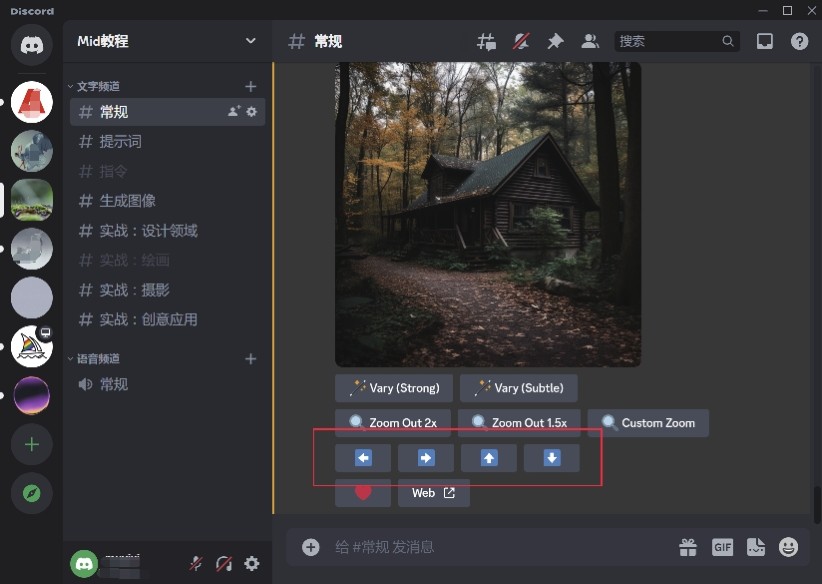Click Vary (Strong) button
This screenshot has height=584, width=822.
[394, 388]
